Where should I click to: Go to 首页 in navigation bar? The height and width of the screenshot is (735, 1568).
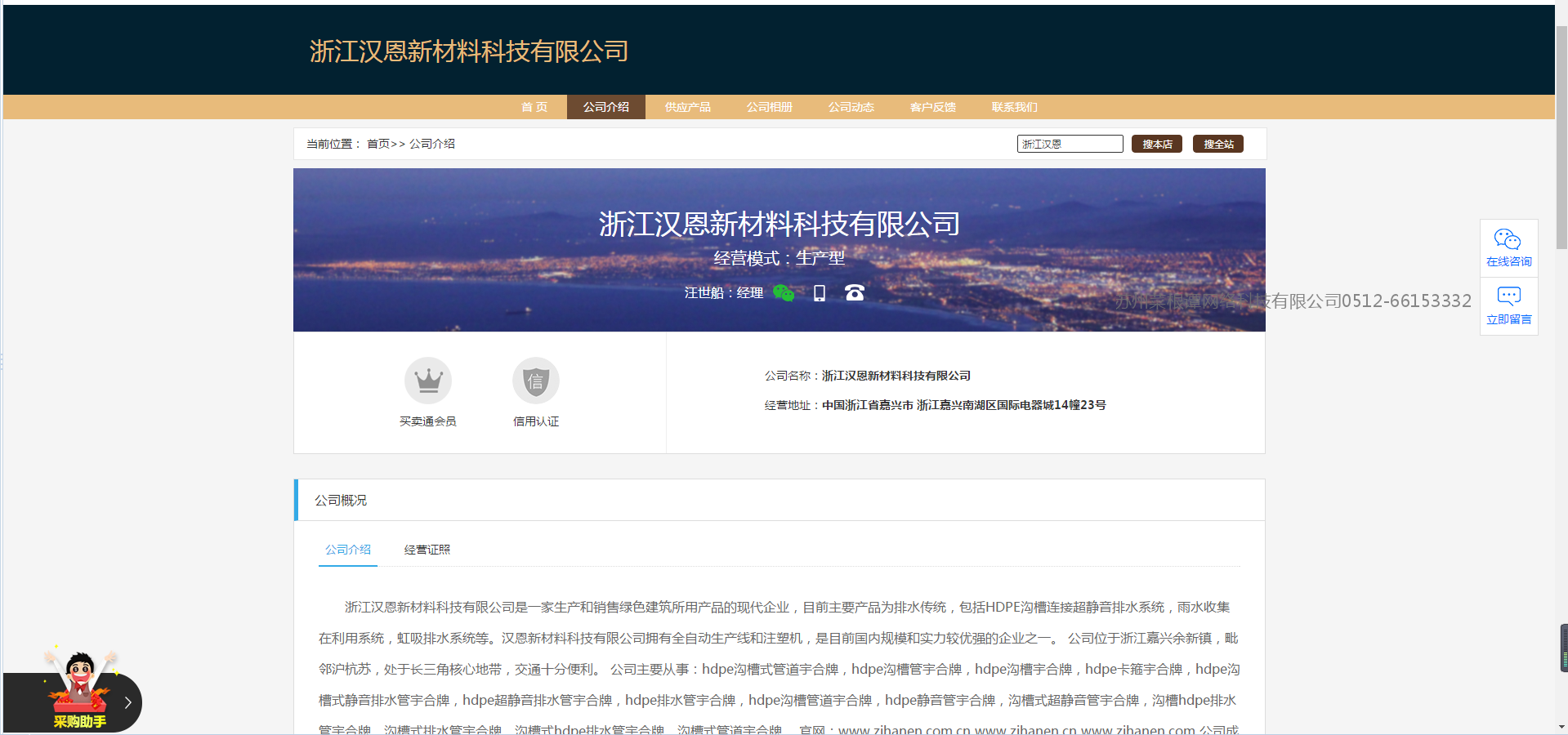tap(534, 107)
